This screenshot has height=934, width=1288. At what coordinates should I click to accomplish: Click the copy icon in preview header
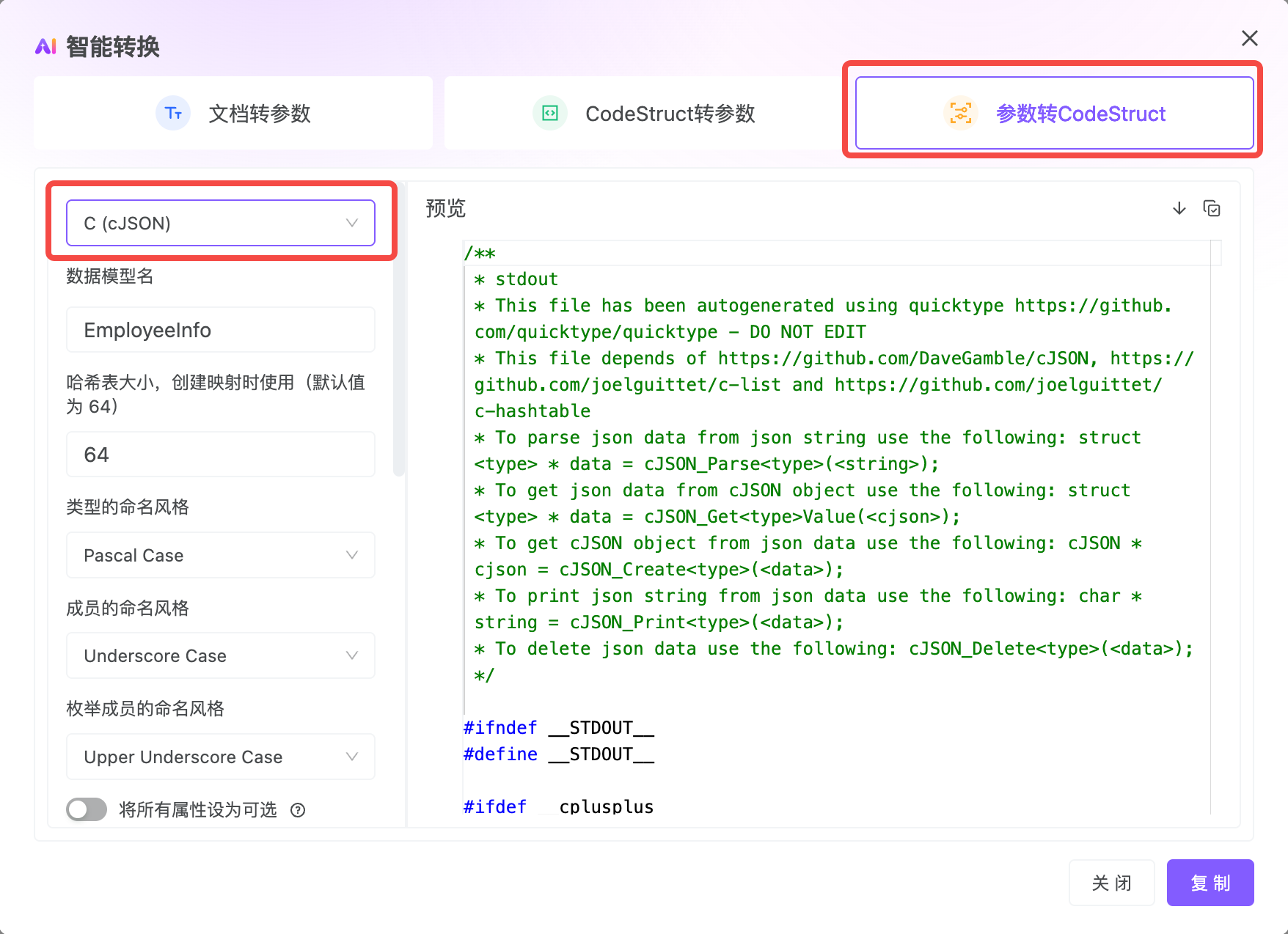click(1212, 208)
